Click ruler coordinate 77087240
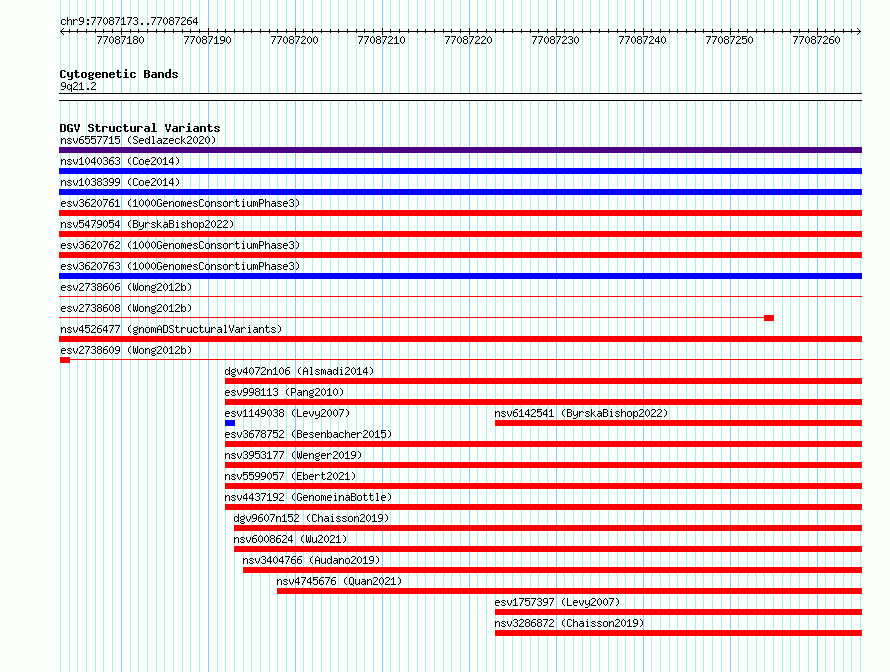890x672 pixels. click(643, 40)
